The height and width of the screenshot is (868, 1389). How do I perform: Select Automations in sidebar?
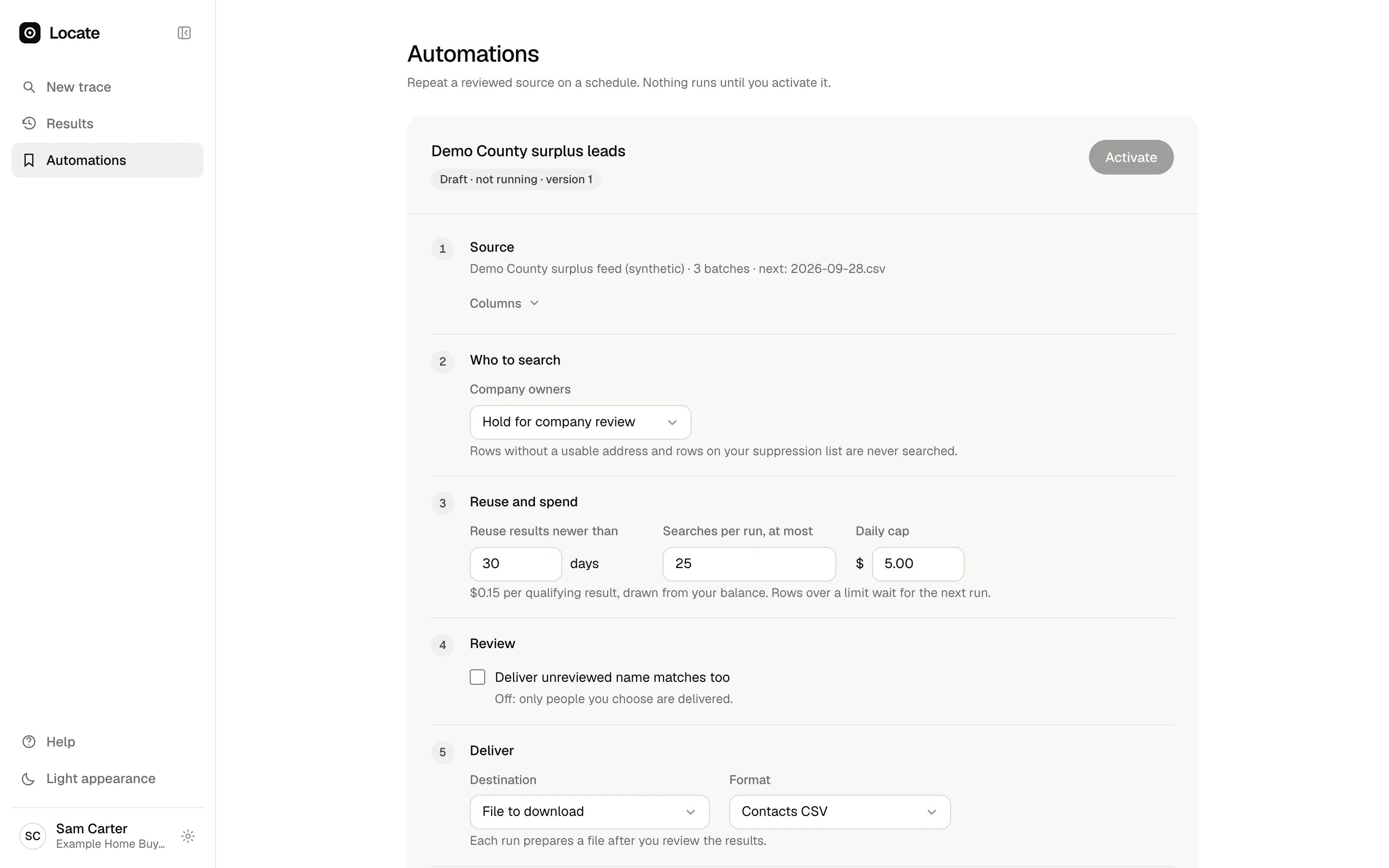pyautogui.click(x=108, y=160)
